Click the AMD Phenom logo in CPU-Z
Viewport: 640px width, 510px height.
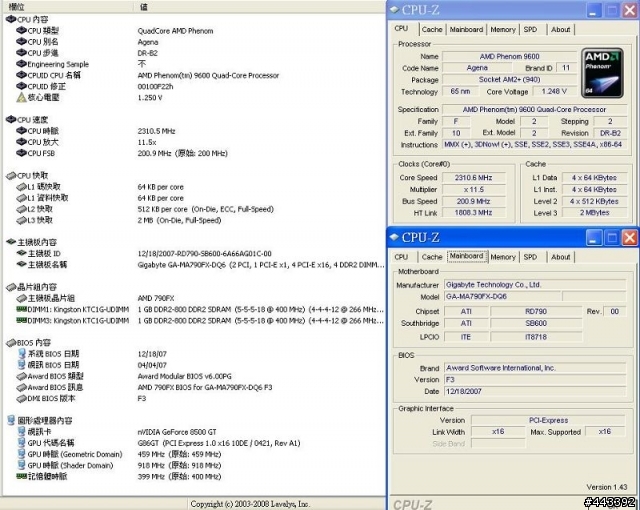tap(602, 73)
